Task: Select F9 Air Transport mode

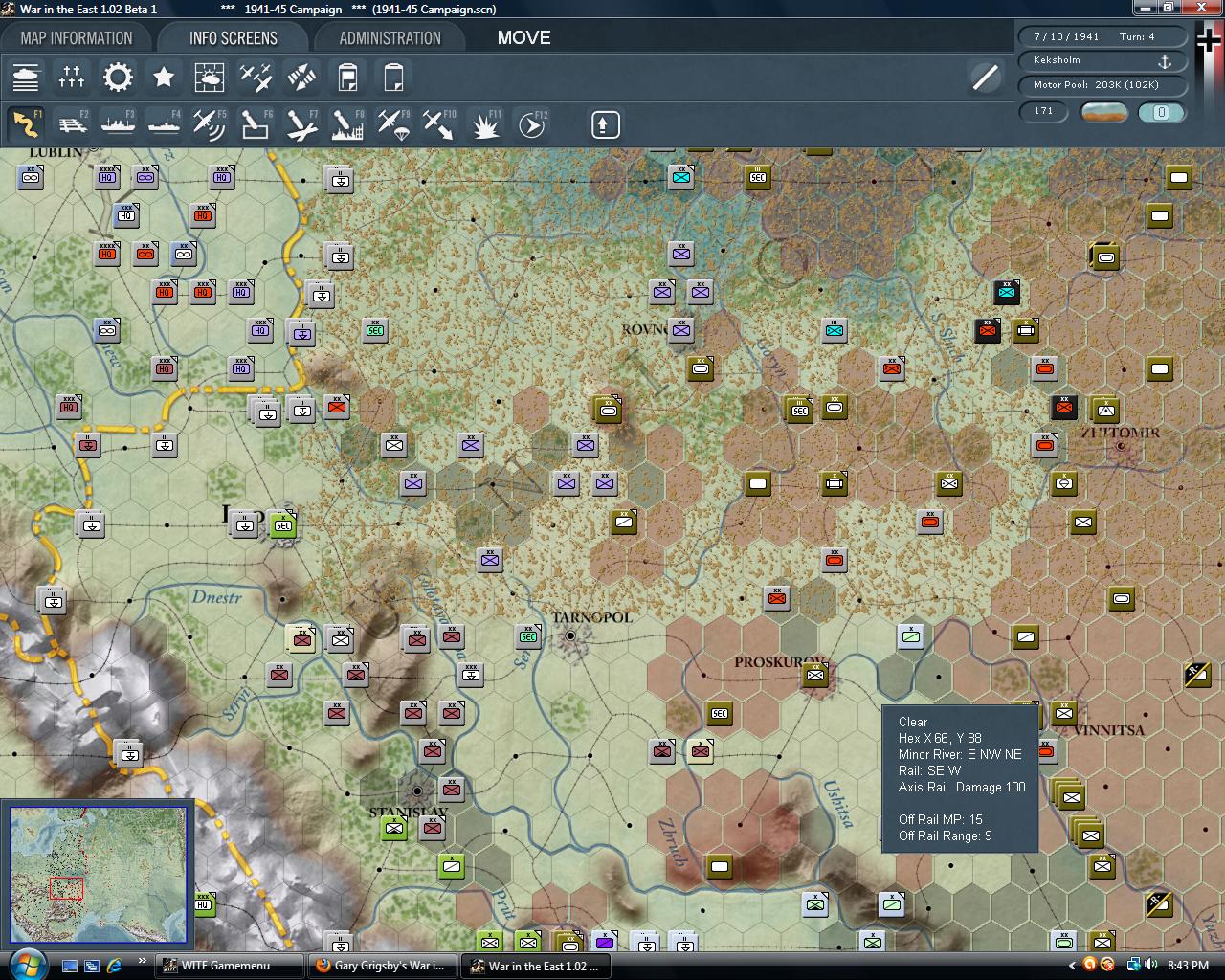Action: [393, 124]
